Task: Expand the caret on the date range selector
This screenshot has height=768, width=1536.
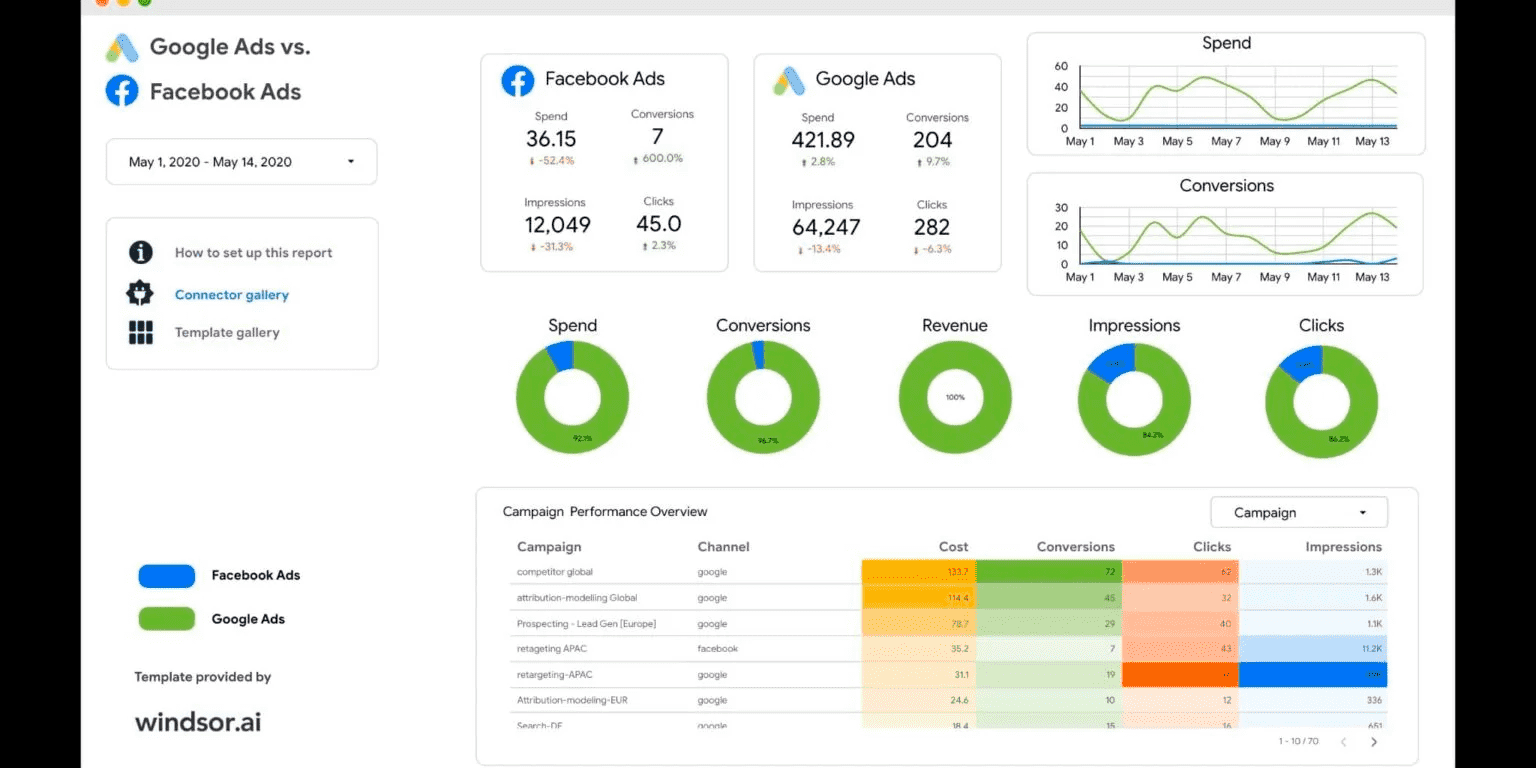Action: click(x=351, y=161)
